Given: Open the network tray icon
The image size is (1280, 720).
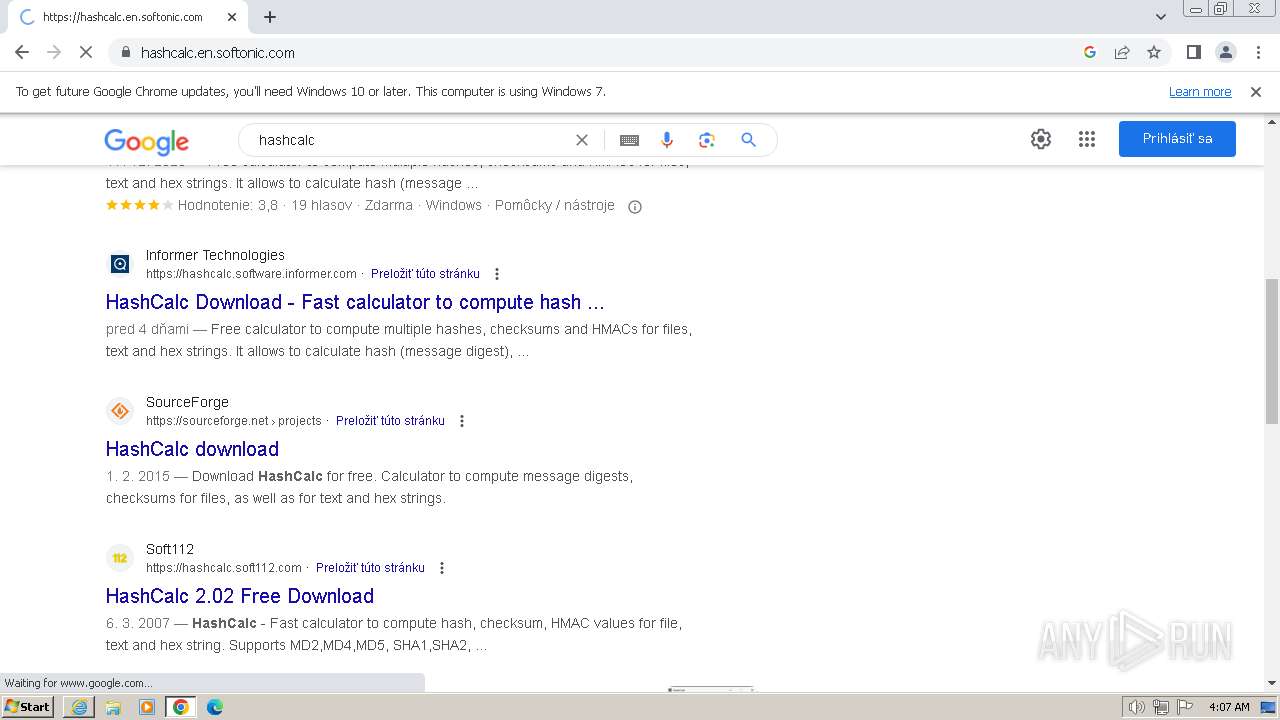Looking at the screenshot, I should [1161, 707].
